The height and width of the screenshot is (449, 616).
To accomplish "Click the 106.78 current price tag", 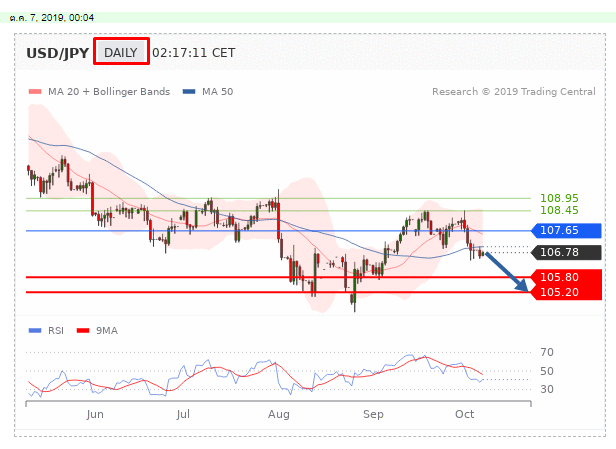I will 566,252.
